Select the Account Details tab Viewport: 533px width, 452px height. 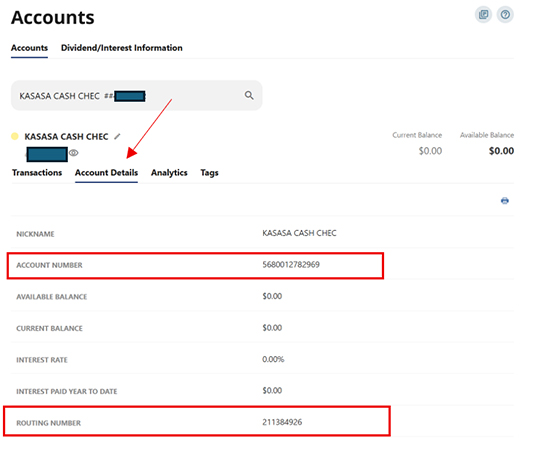pos(106,173)
